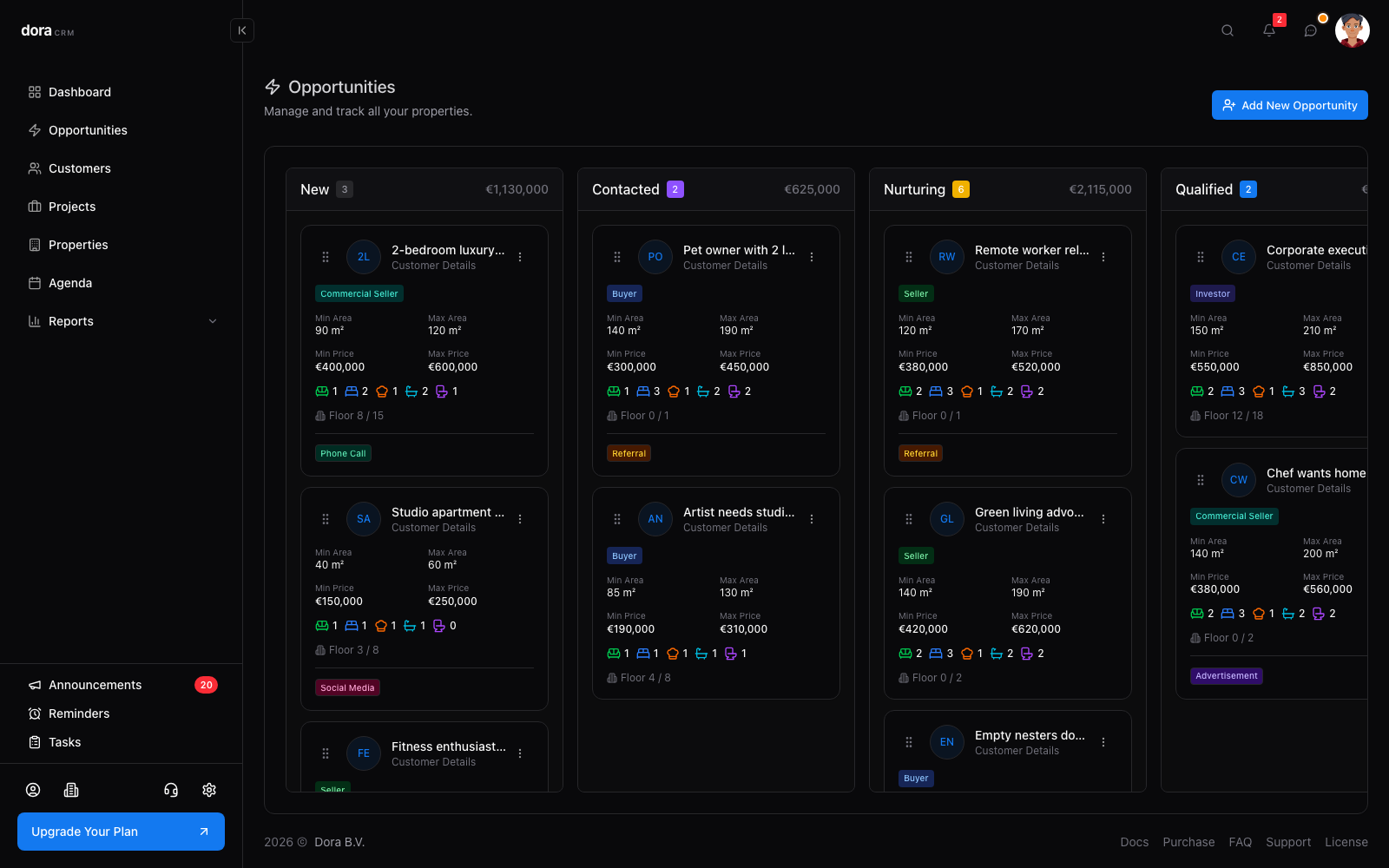Click drag handle of Fitness enthusiast card
The width and height of the screenshot is (1389, 868).
pyautogui.click(x=326, y=753)
